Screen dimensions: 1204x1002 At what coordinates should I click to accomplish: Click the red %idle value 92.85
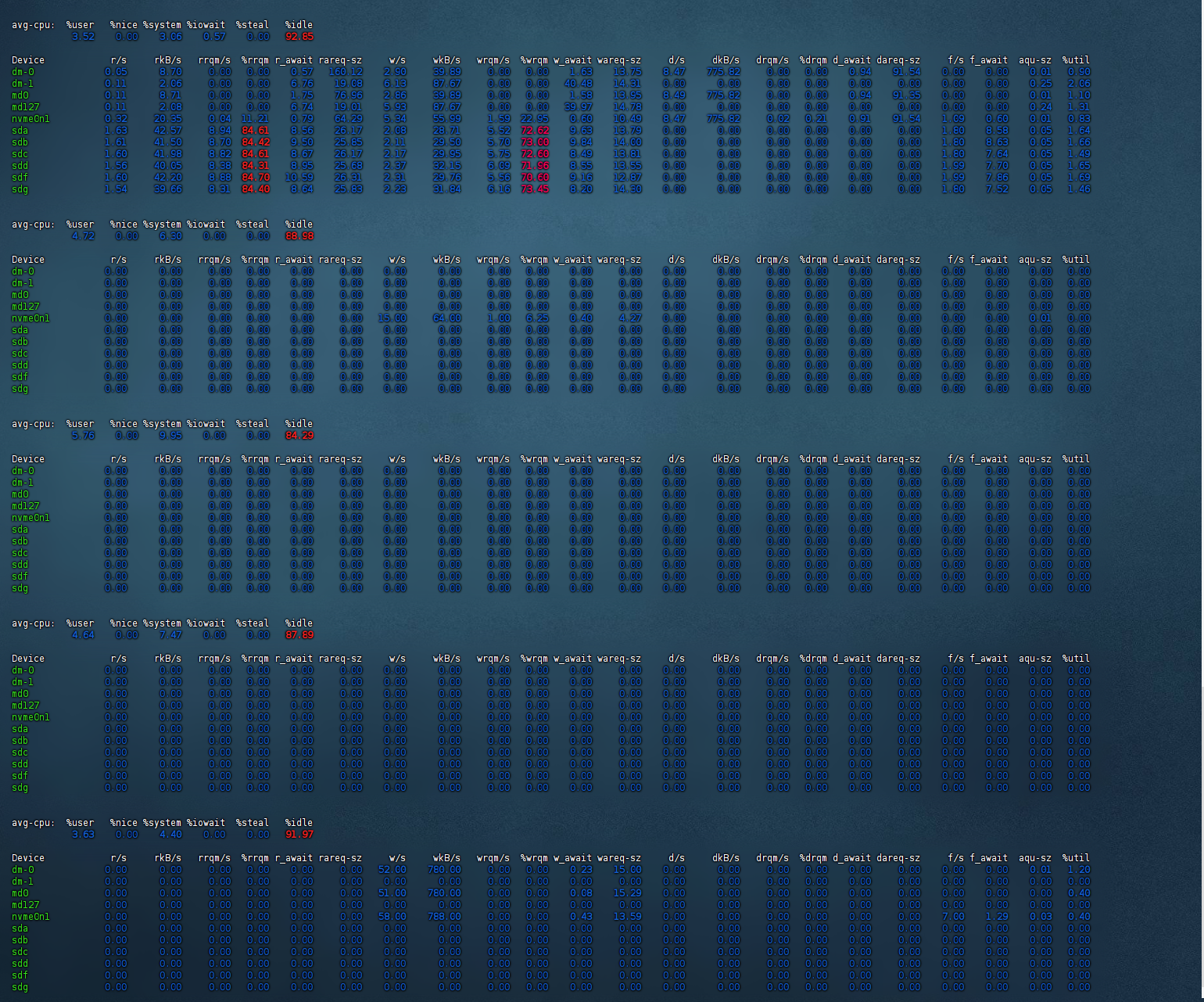299,37
